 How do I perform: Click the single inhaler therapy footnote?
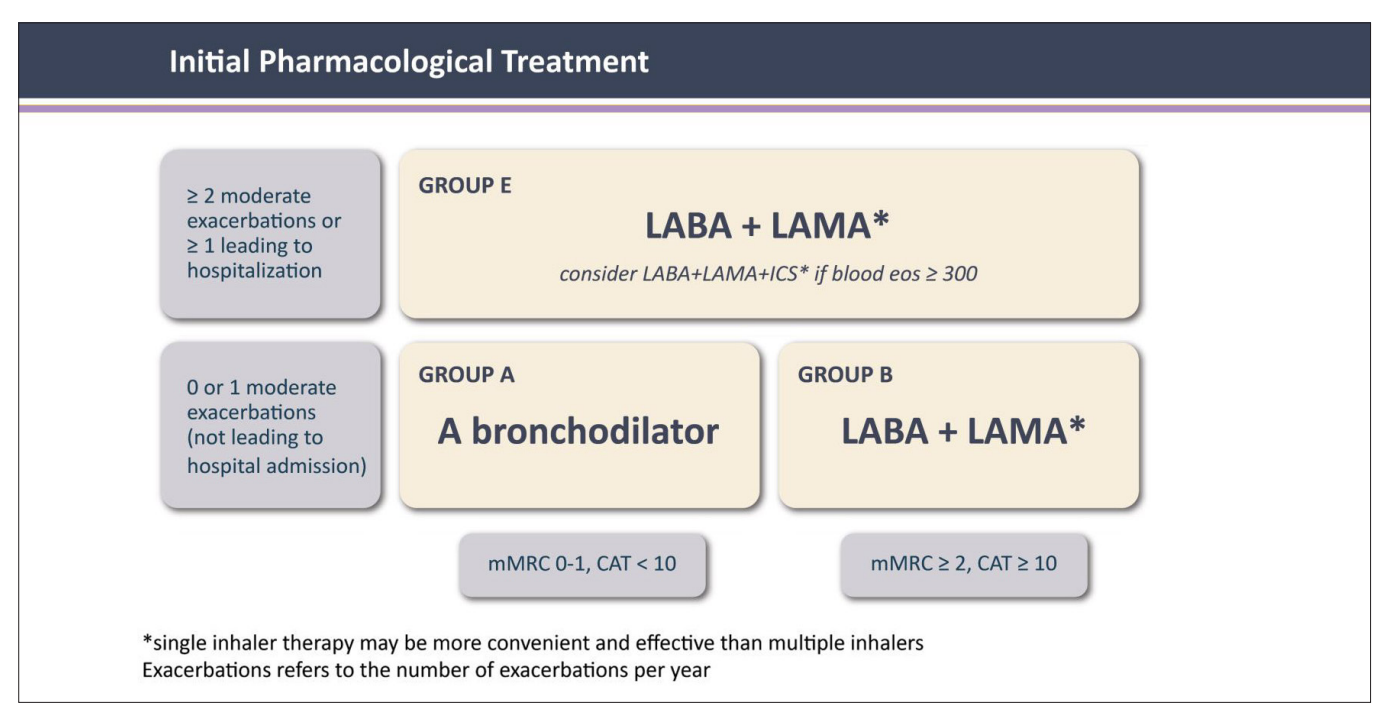click(x=532, y=643)
